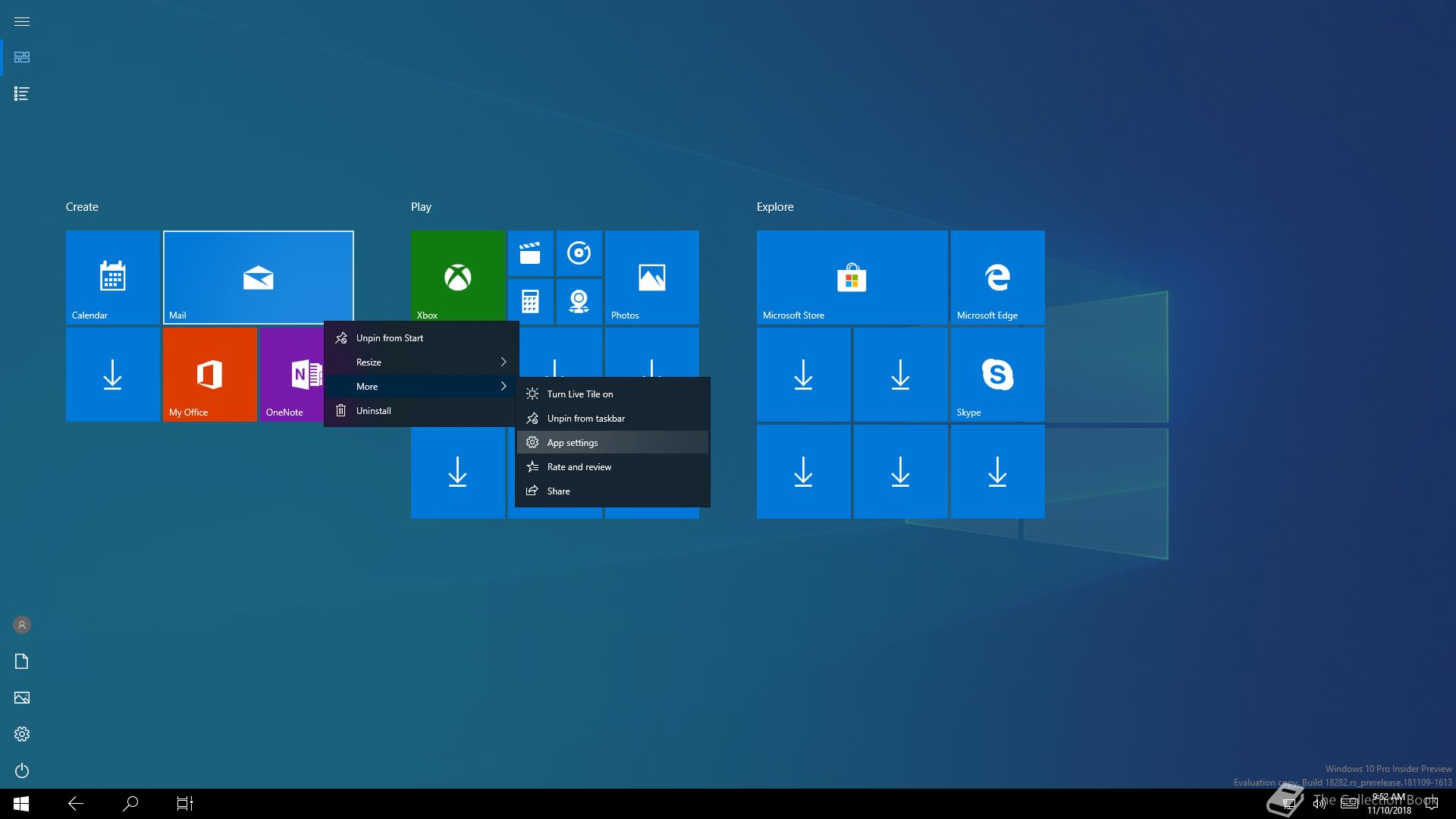Click the download tile left of Skype
Image resolution: width=1456 pixels, height=819 pixels.
click(900, 375)
